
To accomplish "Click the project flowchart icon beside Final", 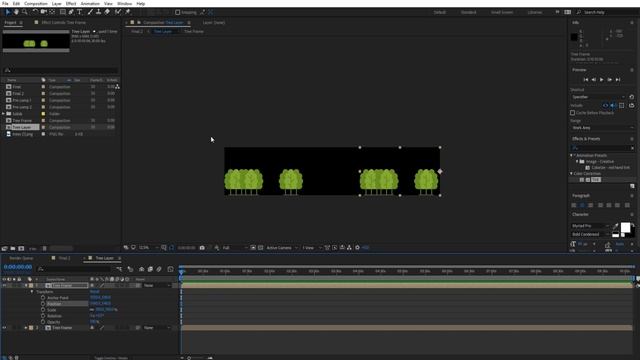I will tap(118, 87).
